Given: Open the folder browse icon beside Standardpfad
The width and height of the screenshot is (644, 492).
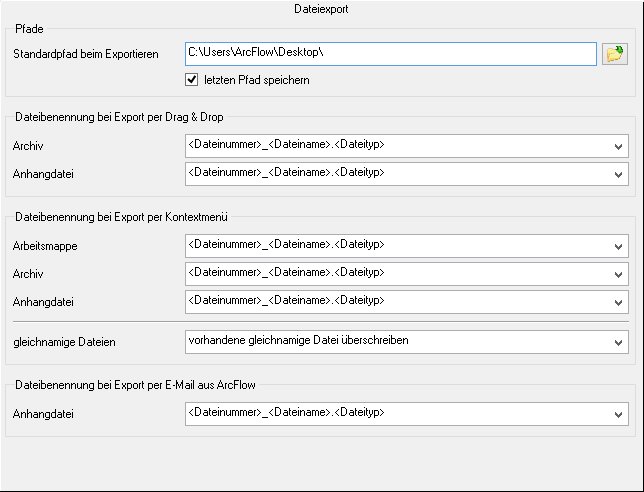Looking at the screenshot, I should pos(615,54).
